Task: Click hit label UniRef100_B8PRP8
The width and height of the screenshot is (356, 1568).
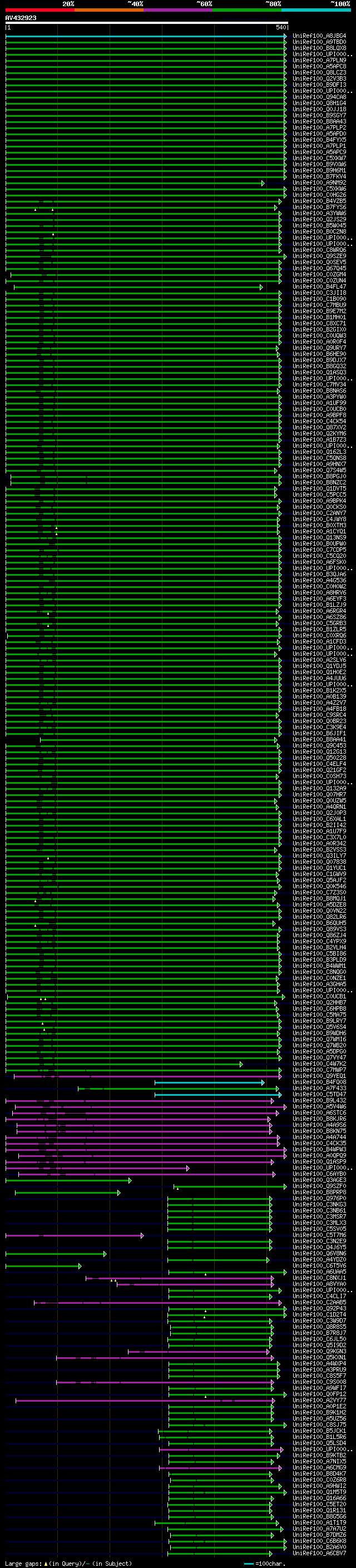Action: [x=319, y=1192]
